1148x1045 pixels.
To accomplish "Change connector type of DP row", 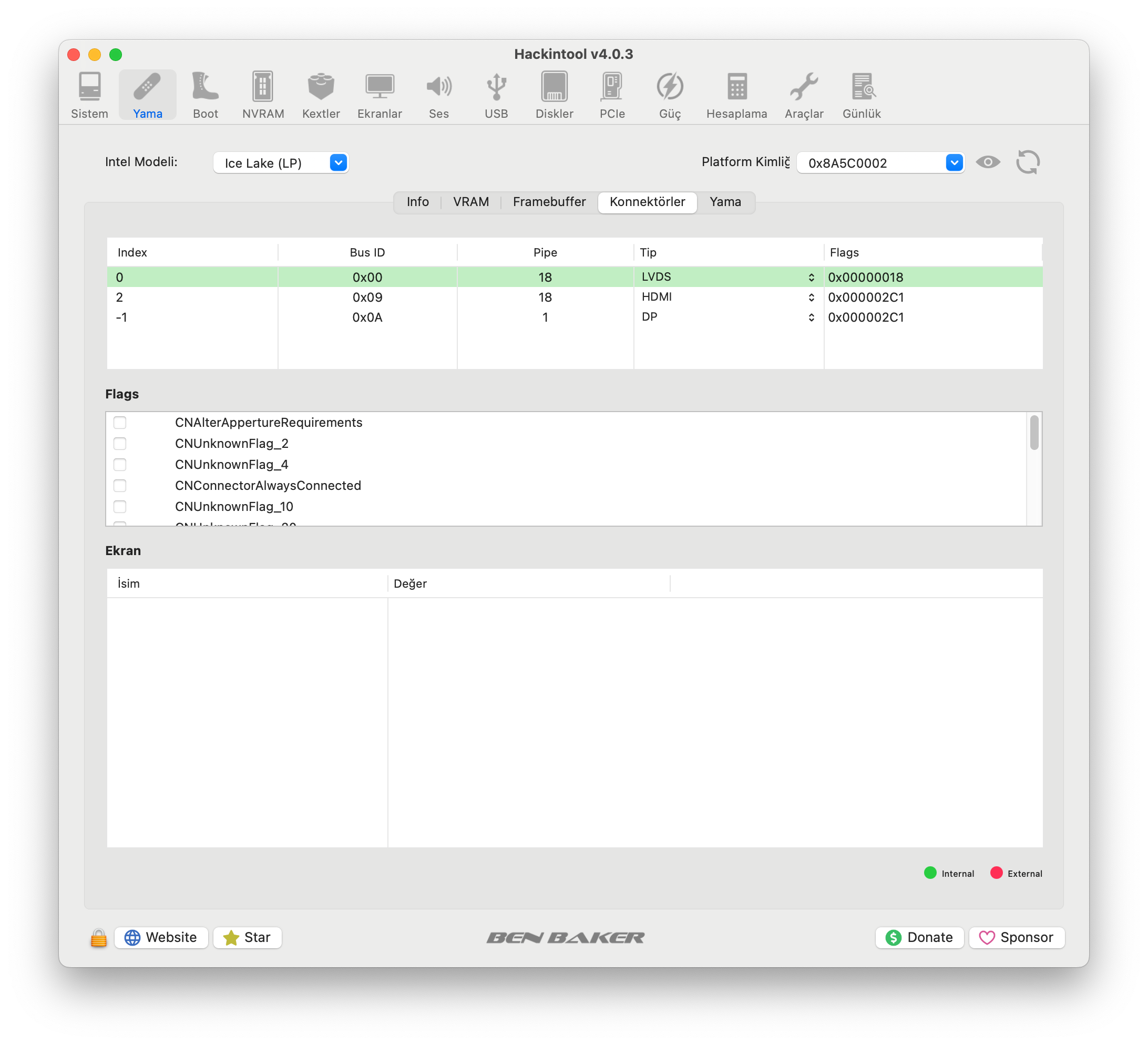I will pyautogui.click(x=729, y=317).
